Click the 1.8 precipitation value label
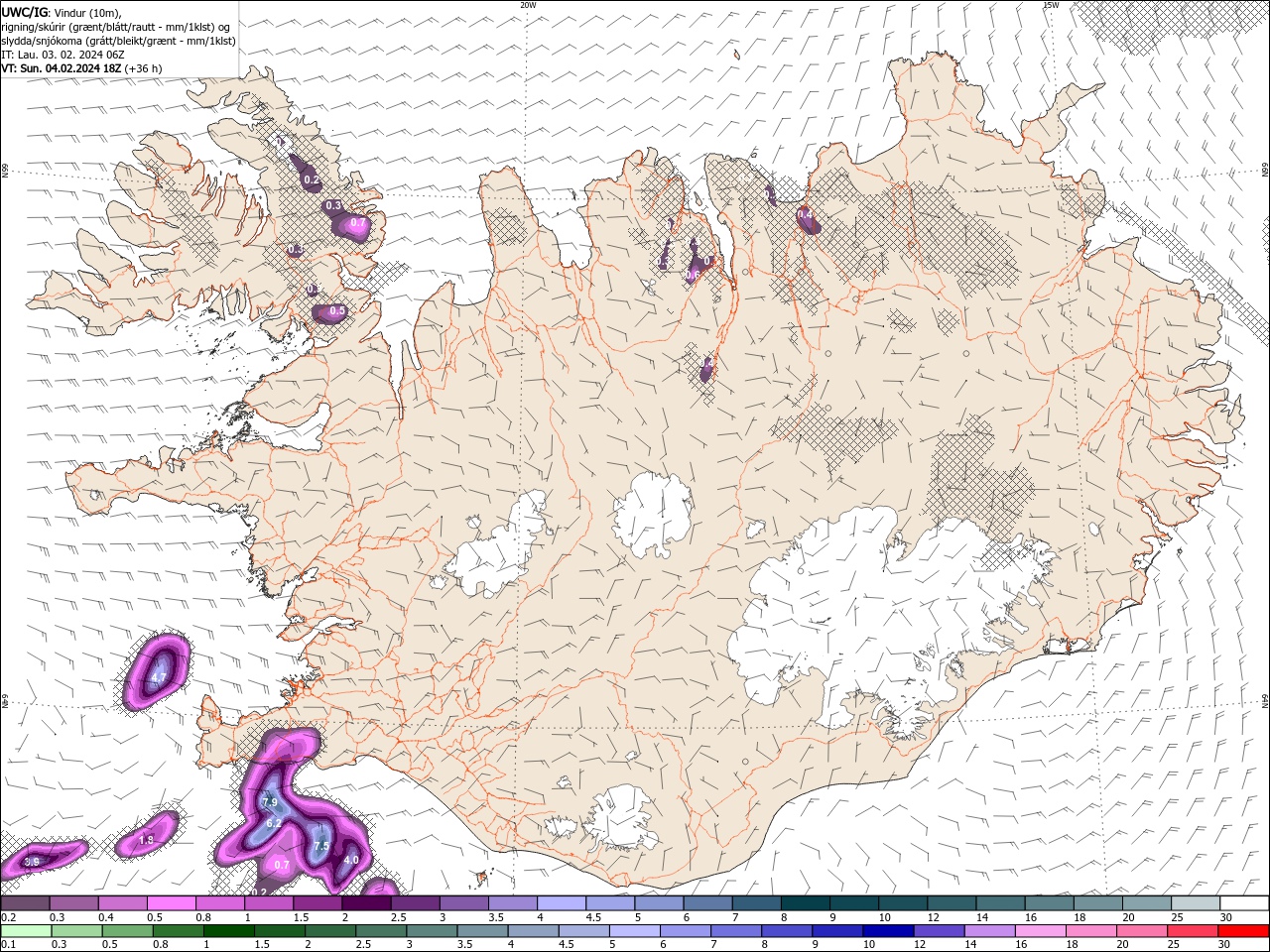The image size is (1270, 952). tap(147, 840)
